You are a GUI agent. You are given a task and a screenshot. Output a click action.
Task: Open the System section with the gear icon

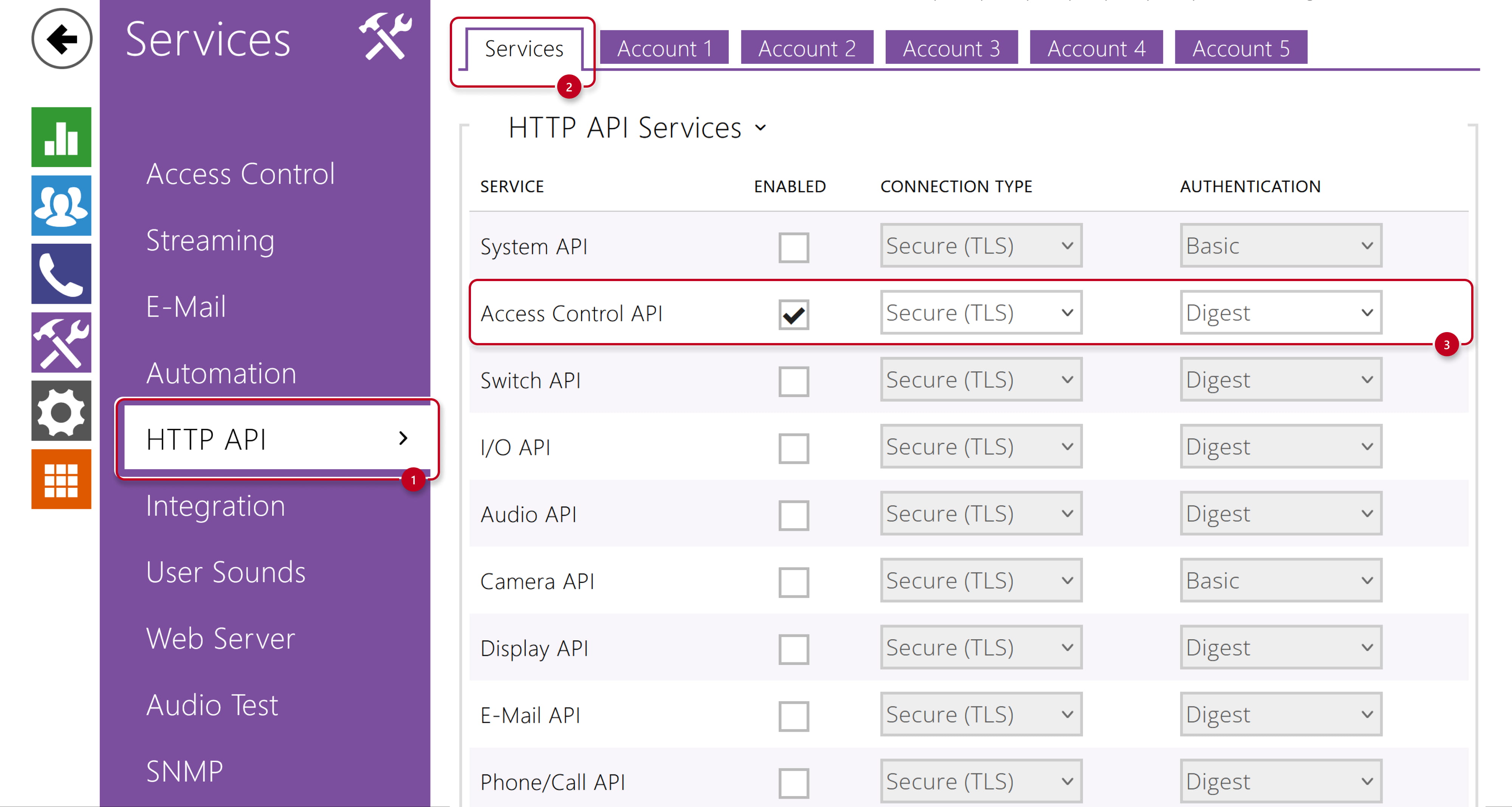(x=62, y=411)
